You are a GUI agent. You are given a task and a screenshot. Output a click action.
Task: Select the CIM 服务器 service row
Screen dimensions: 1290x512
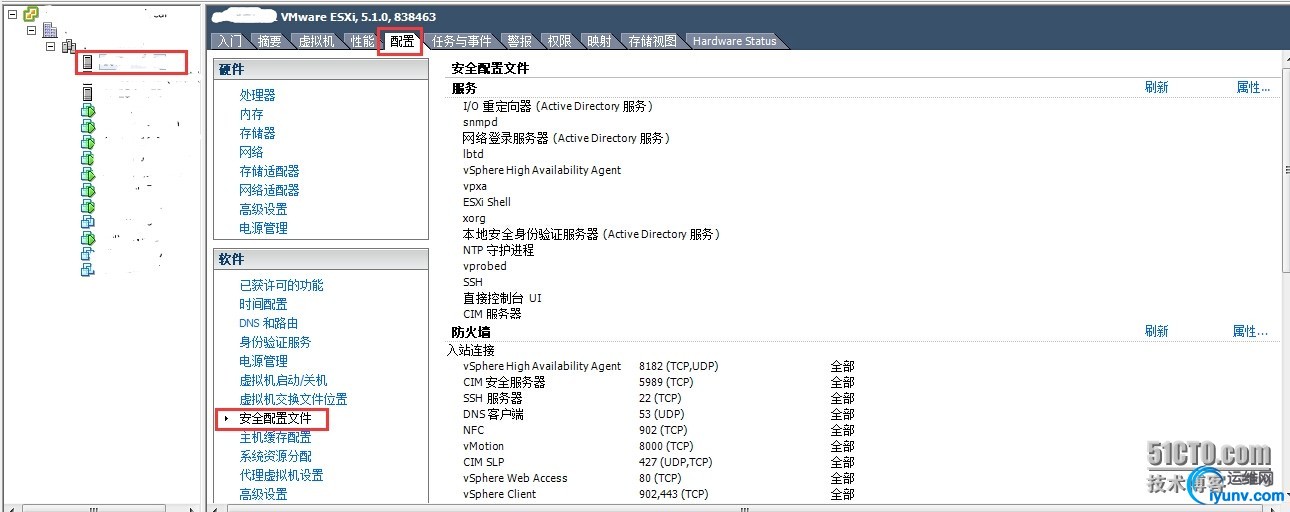[492, 314]
